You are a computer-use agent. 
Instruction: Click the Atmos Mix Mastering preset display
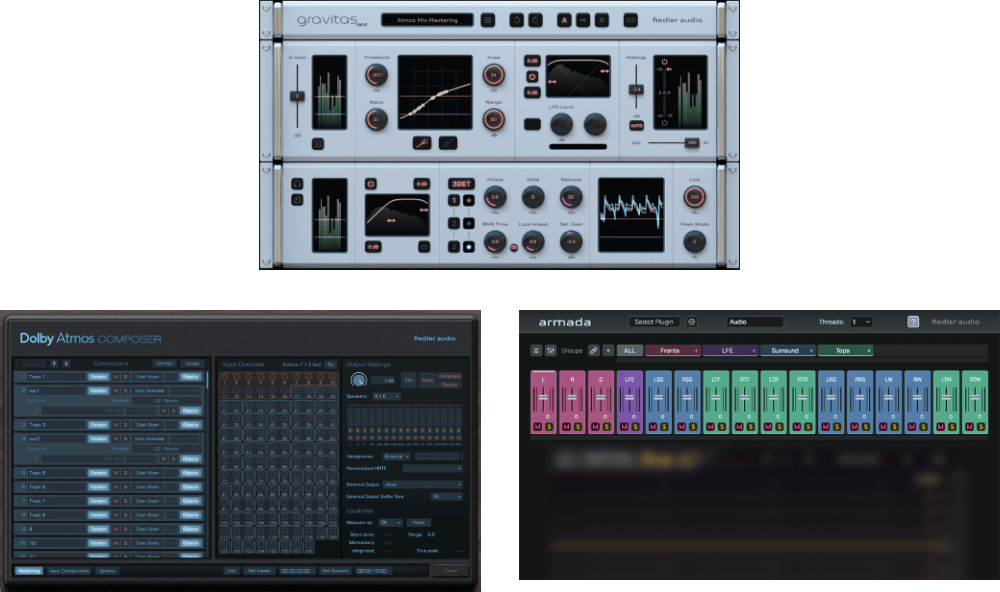427,20
